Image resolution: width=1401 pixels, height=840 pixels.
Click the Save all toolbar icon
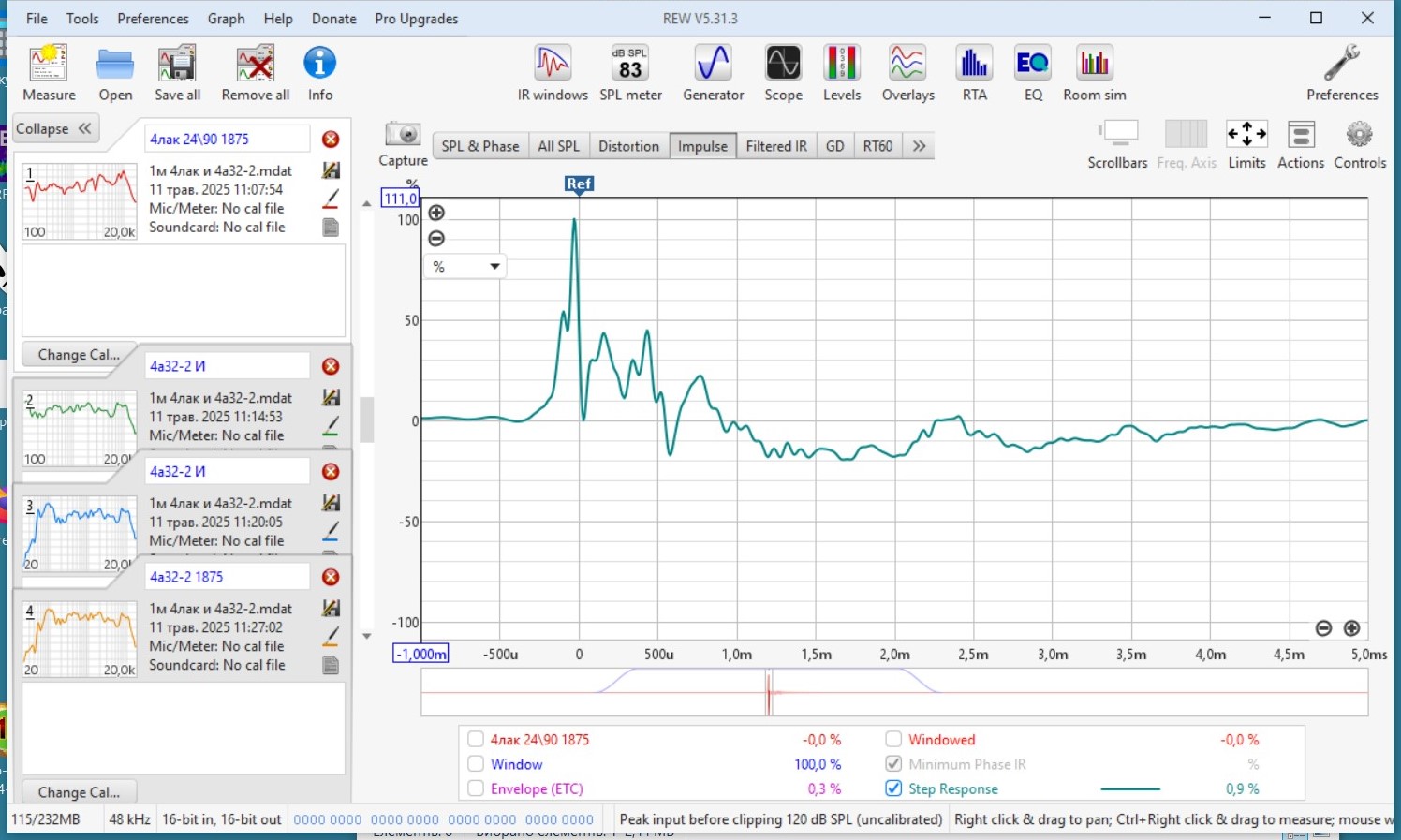pyautogui.click(x=177, y=73)
